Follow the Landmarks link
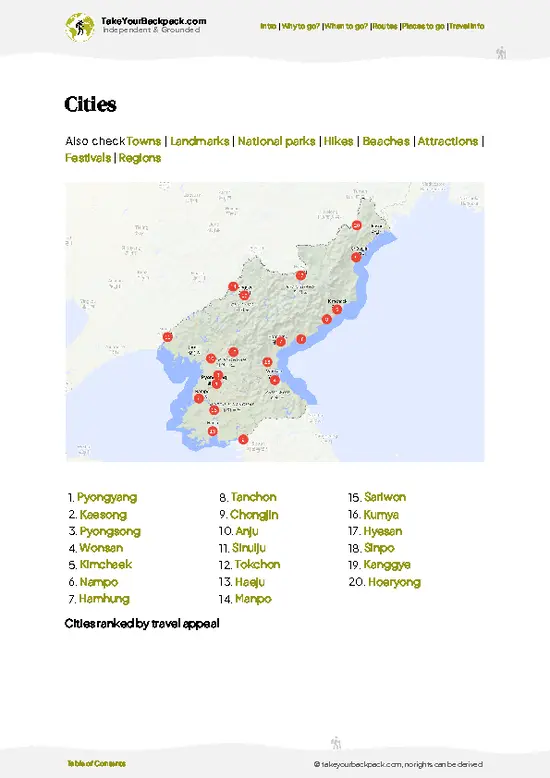The image size is (550, 778). tap(200, 141)
